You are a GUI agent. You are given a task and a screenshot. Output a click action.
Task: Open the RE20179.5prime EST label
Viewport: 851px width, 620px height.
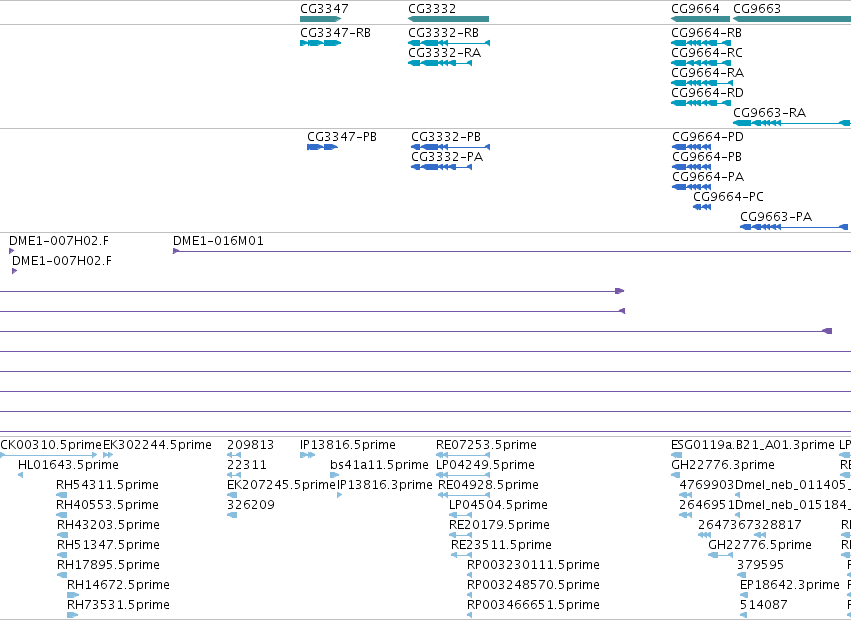(499, 525)
